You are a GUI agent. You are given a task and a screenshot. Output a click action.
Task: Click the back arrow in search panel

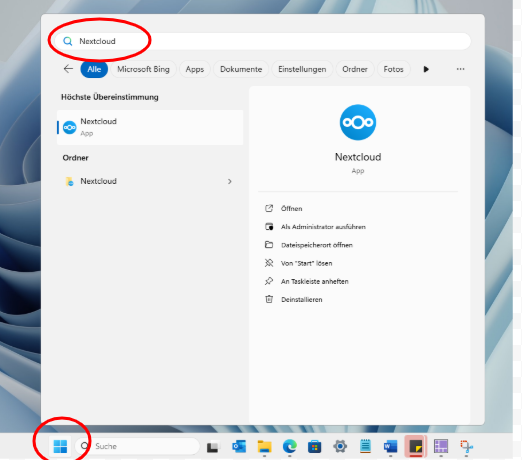pyautogui.click(x=68, y=69)
